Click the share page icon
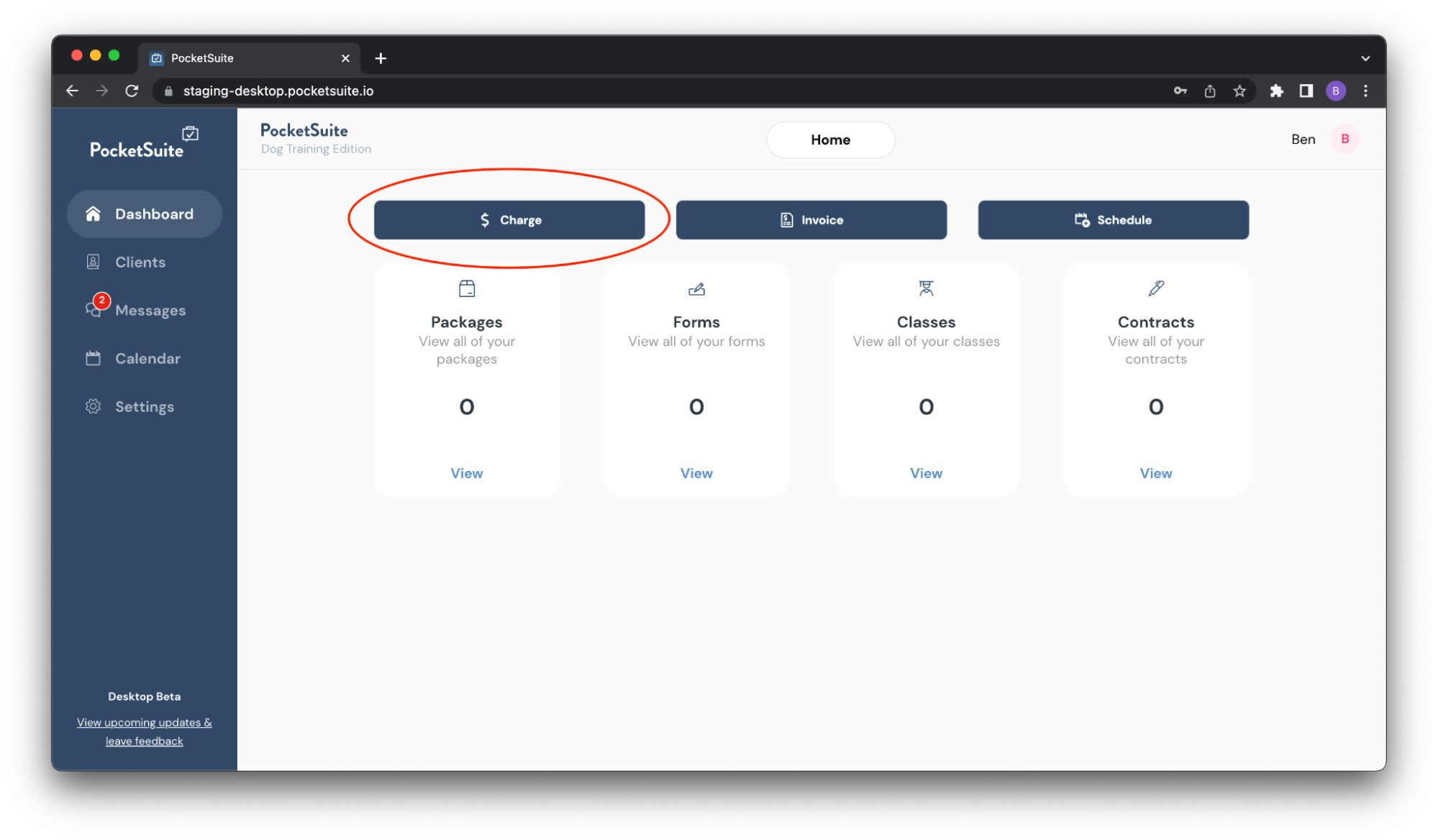The width and height of the screenshot is (1438, 840). tap(1210, 91)
